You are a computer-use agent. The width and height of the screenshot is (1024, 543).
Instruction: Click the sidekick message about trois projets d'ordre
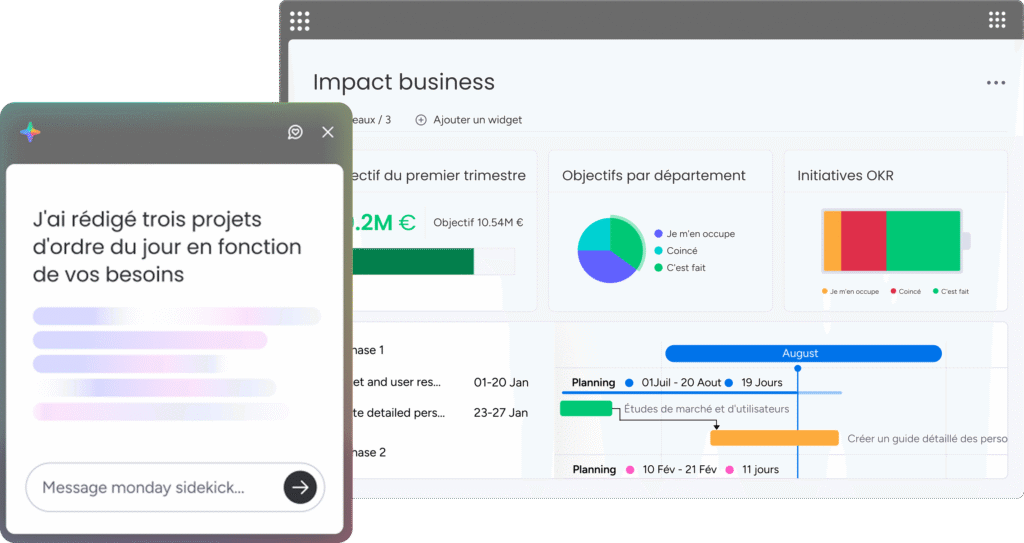click(x=167, y=247)
